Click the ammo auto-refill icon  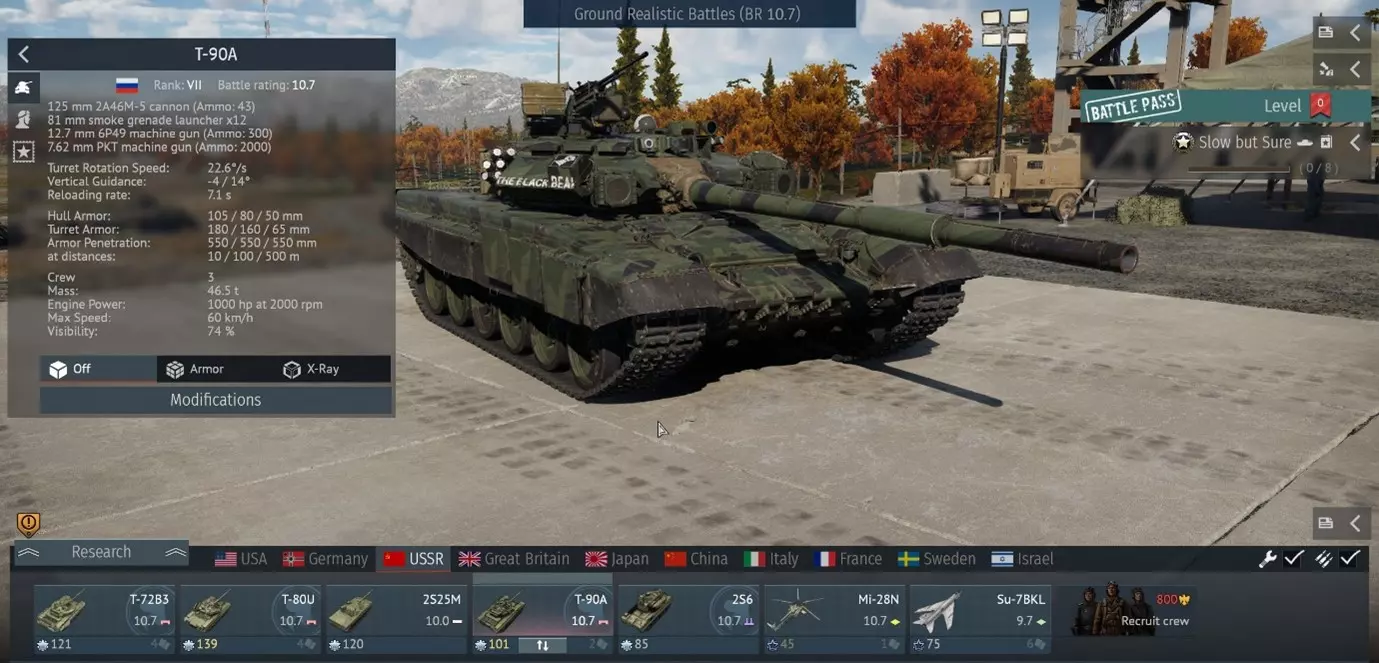1323,559
